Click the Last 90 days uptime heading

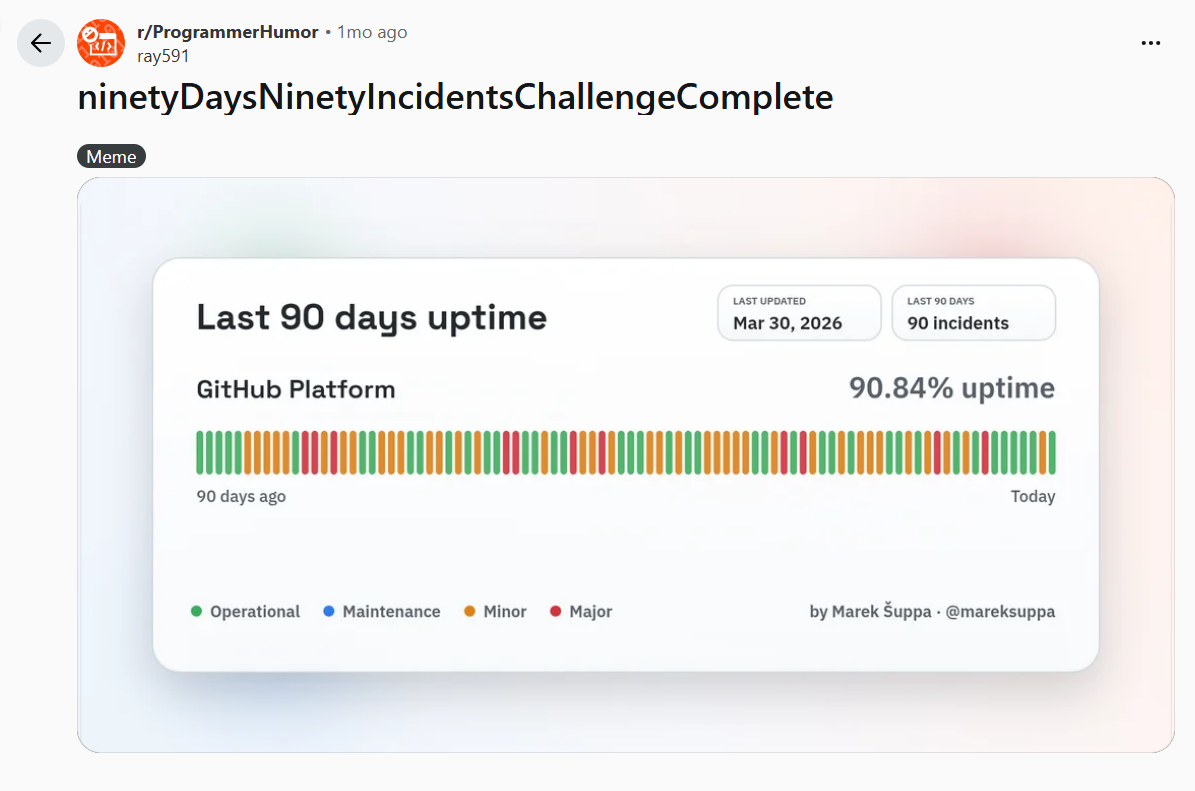point(372,317)
